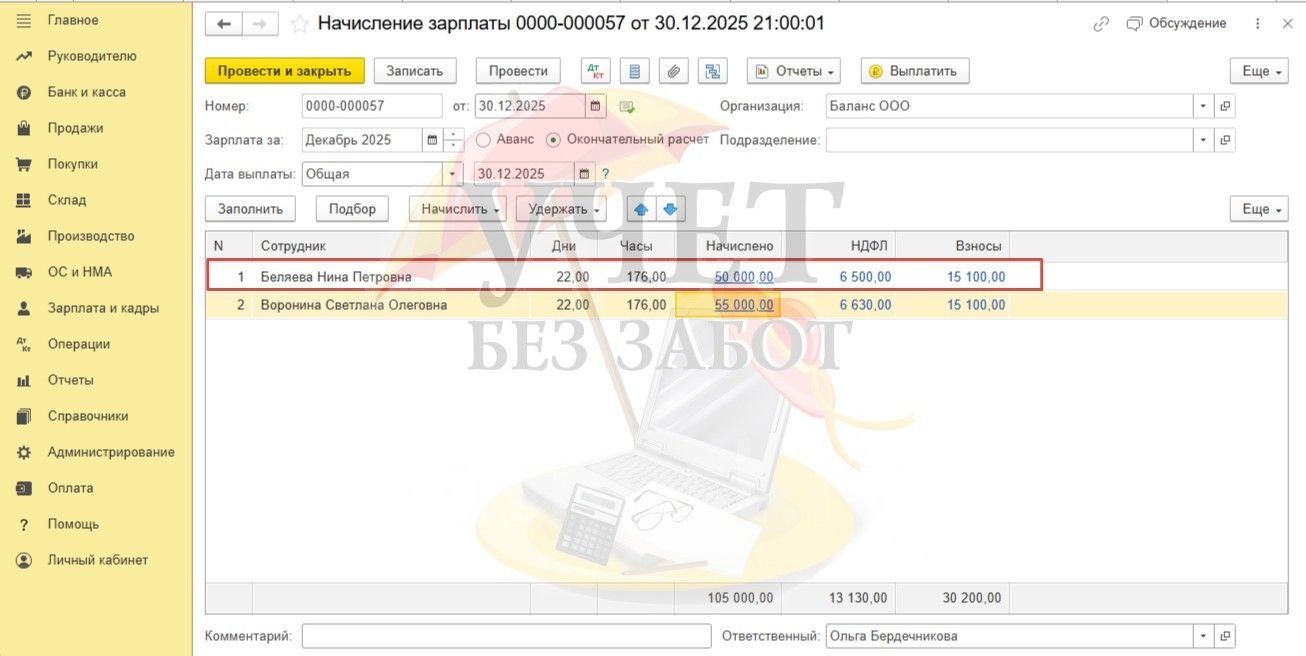Open the Отчеты dropdown in toolbar

click(794, 71)
